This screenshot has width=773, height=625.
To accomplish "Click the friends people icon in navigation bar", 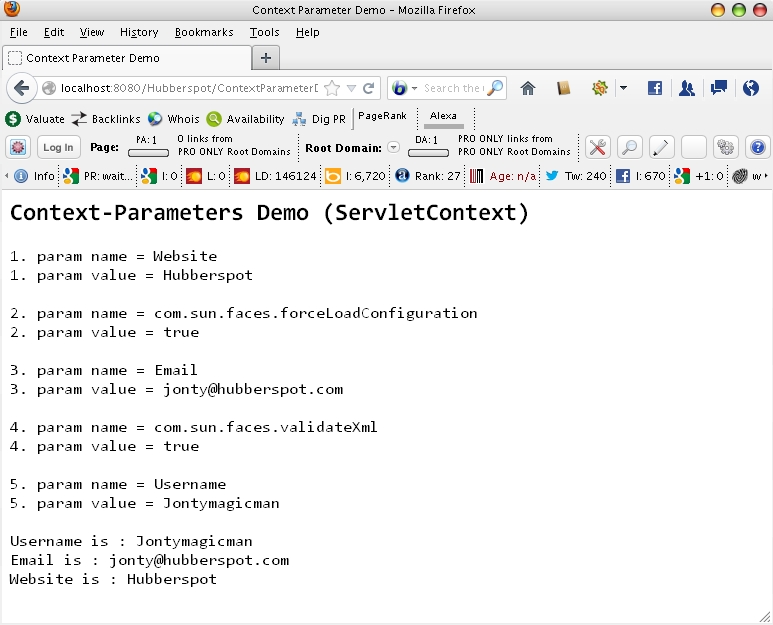I will click(x=686, y=88).
